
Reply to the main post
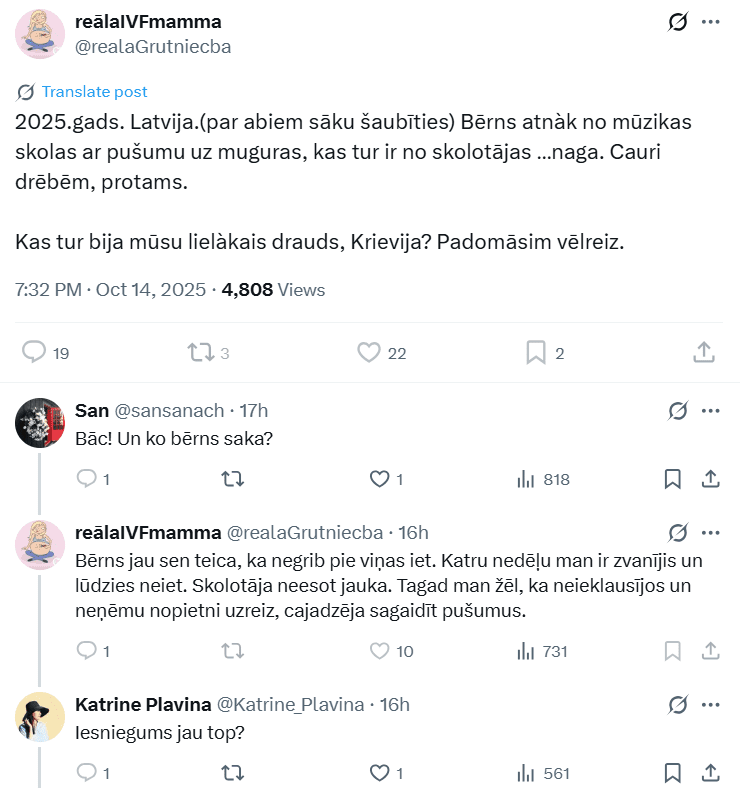[x=34, y=352]
